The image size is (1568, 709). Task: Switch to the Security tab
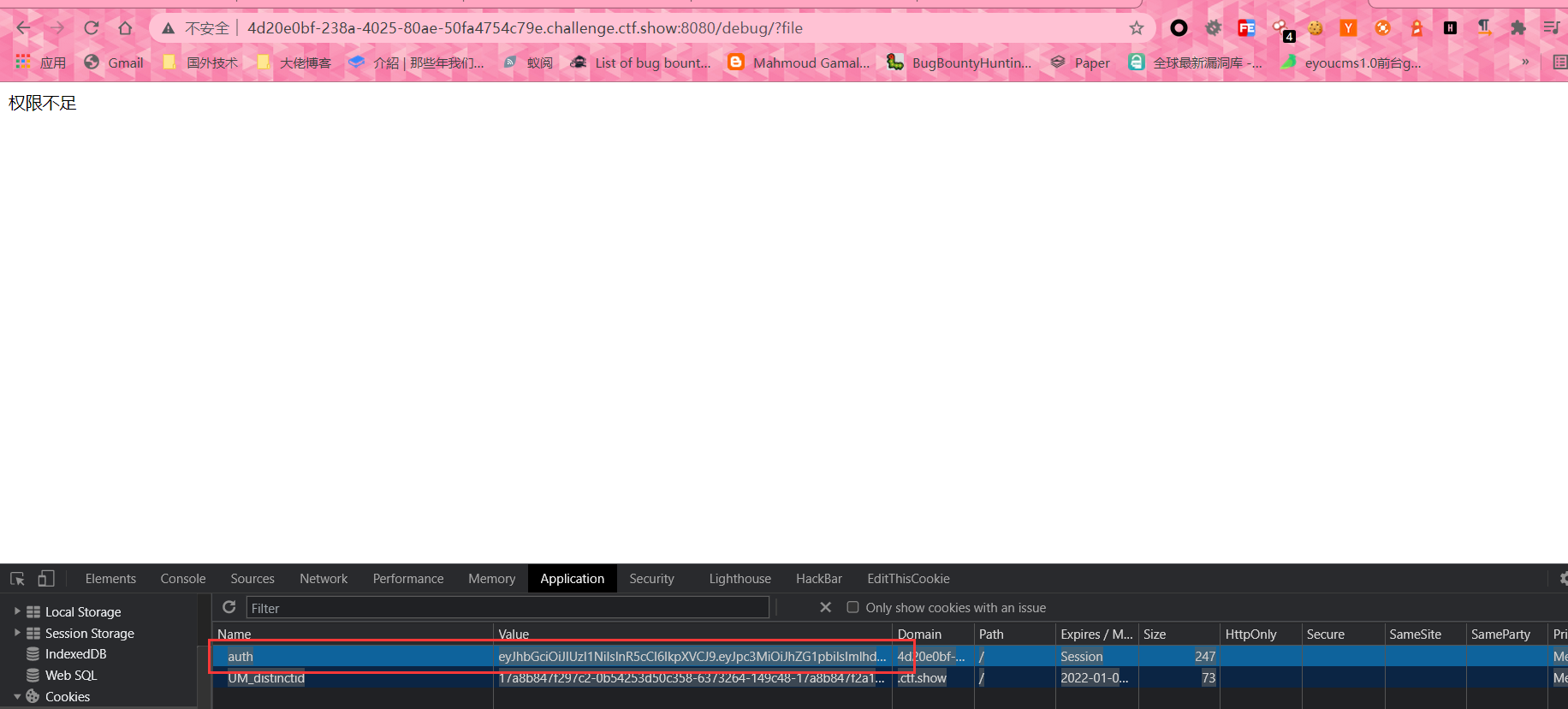651,579
